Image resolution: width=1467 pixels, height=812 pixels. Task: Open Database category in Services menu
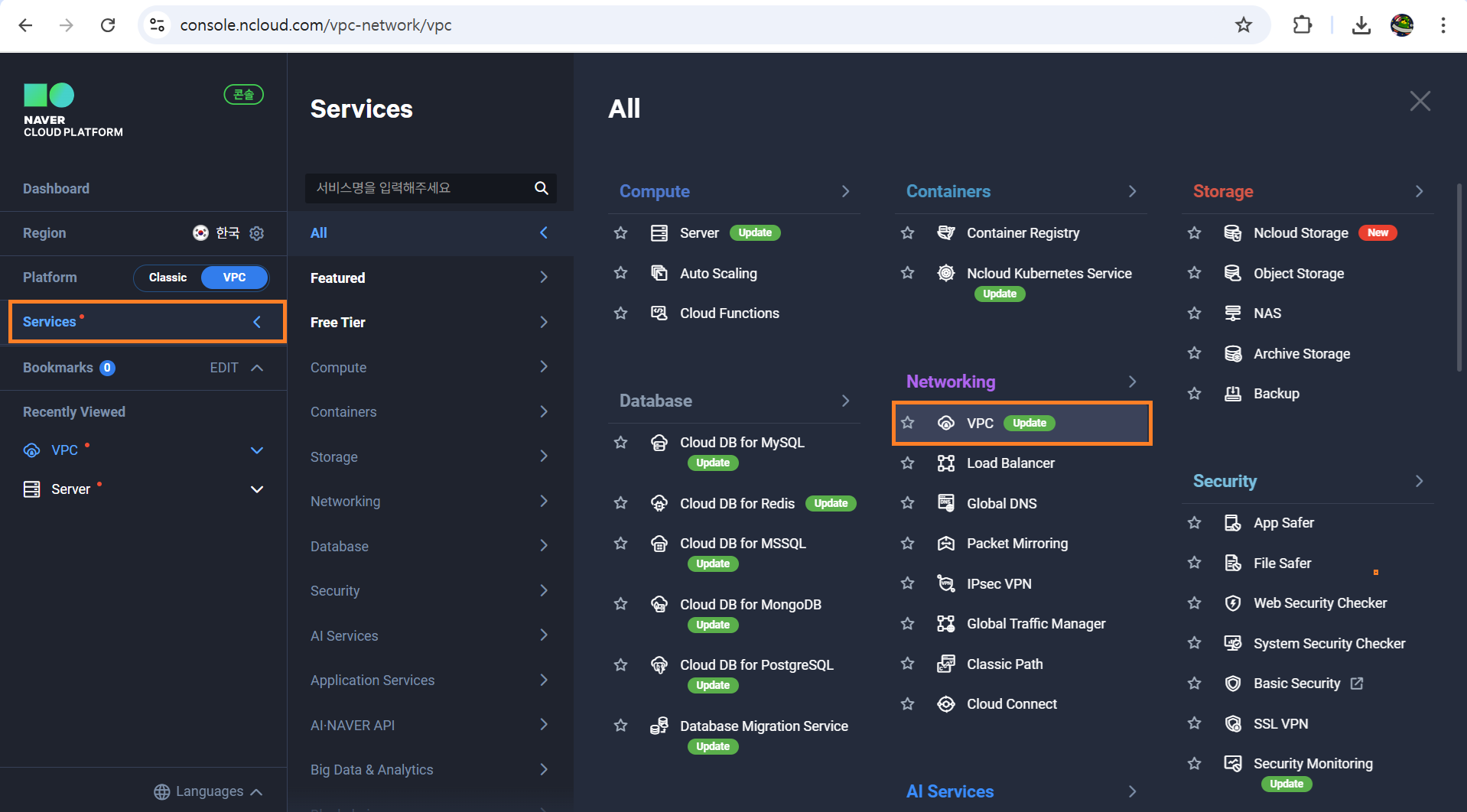click(430, 546)
